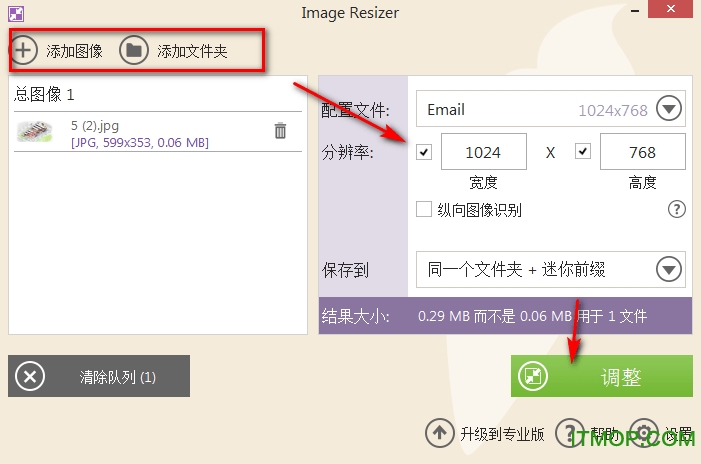Enable 纵向图像识别 checkbox
Screen dimensions: 701x464
pos(424,209)
